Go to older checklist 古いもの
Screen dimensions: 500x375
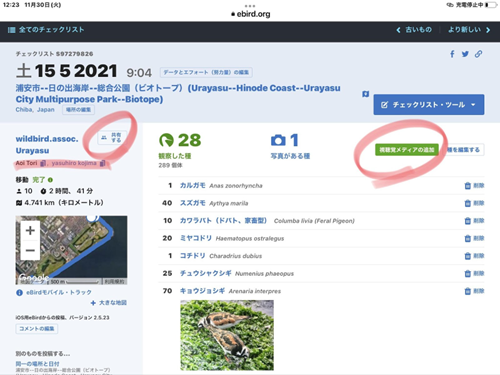414,30
